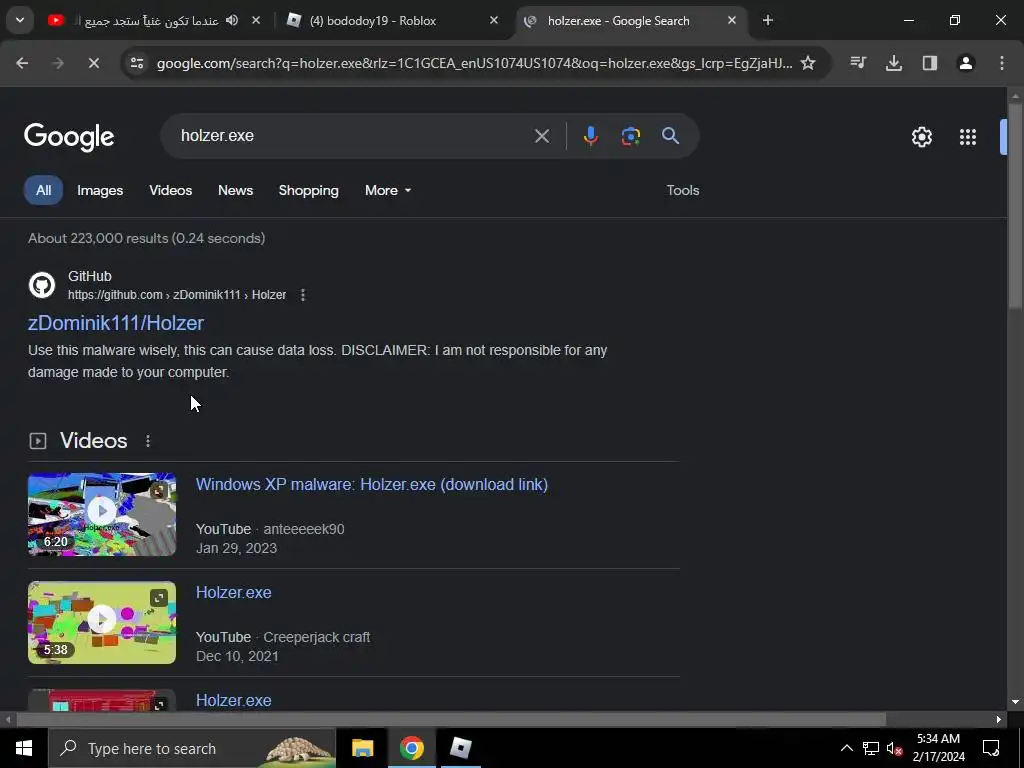Open the Chrome profile icon
Viewport: 1024px width, 768px height.
click(x=966, y=63)
